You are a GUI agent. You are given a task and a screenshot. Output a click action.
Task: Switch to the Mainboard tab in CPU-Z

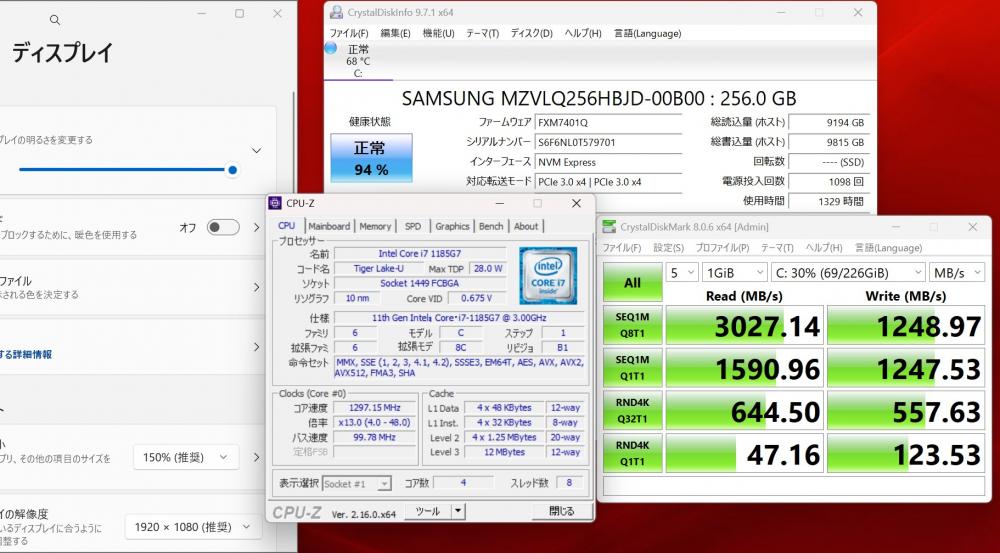(x=329, y=226)
